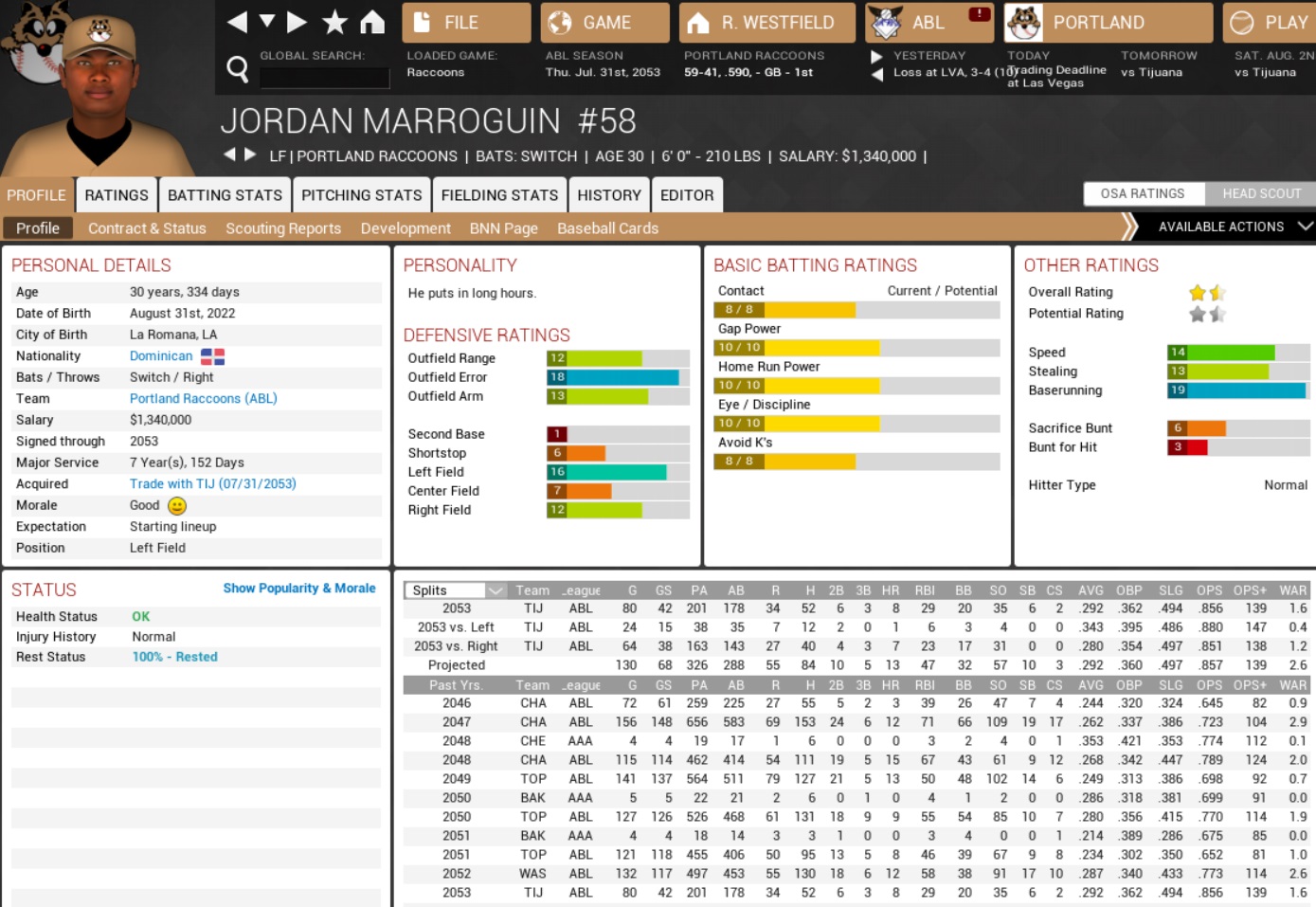The width and height of the screenshot is (1316, 907).
Task: Open Scouting Reports subtab
Action: (x=282, y=228)
